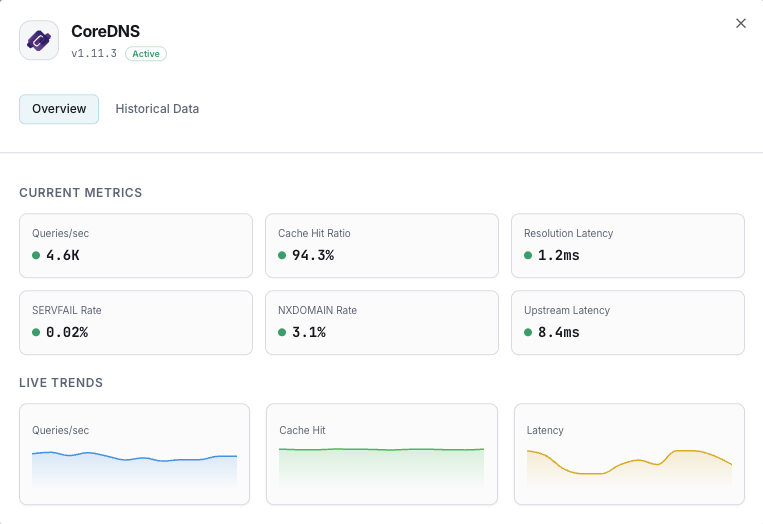Click the green status dot beside 1.2ms
Screen dimensions: 763x524
click(x=528, y=255)
